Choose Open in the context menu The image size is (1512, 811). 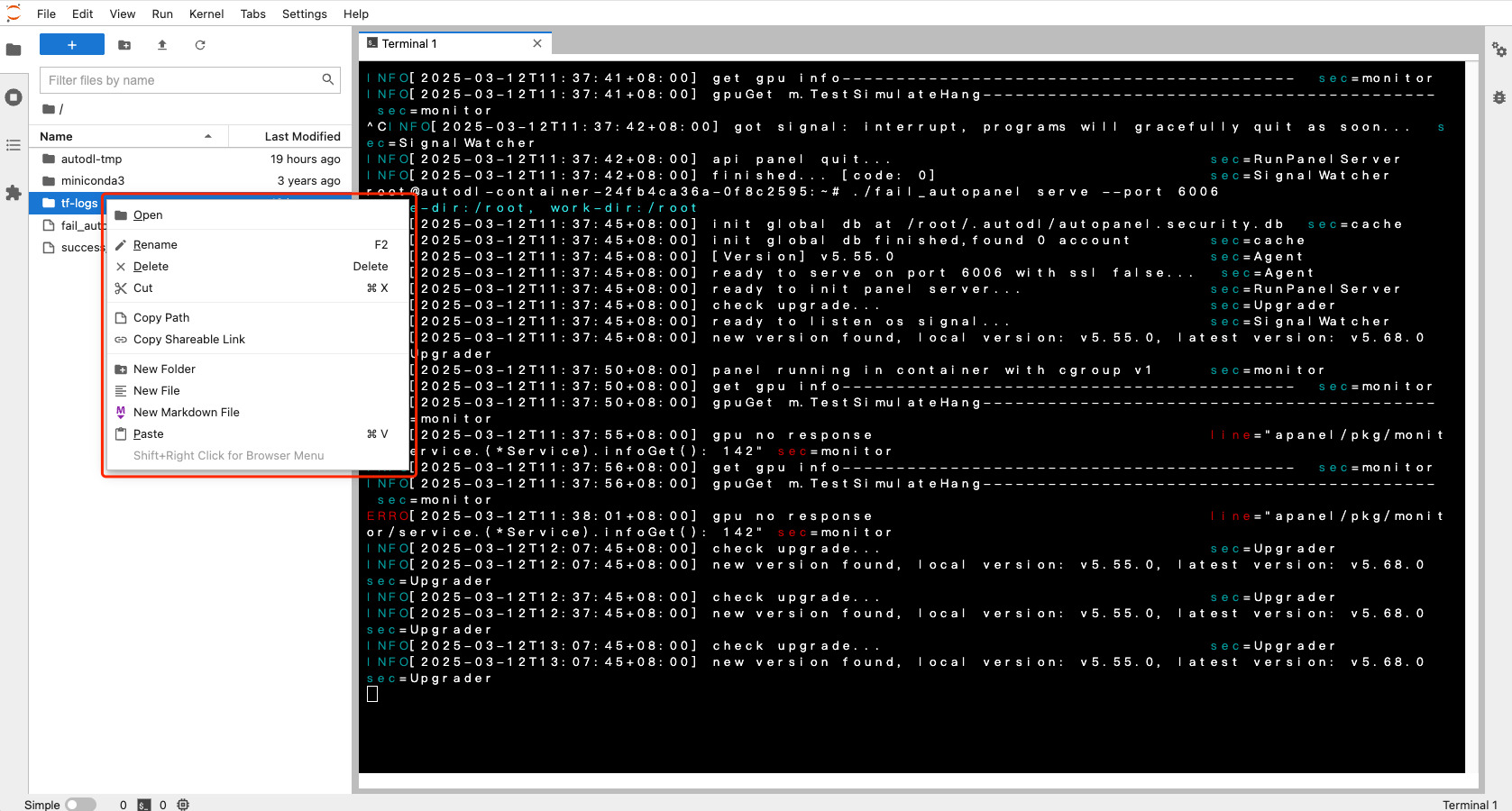257,214
